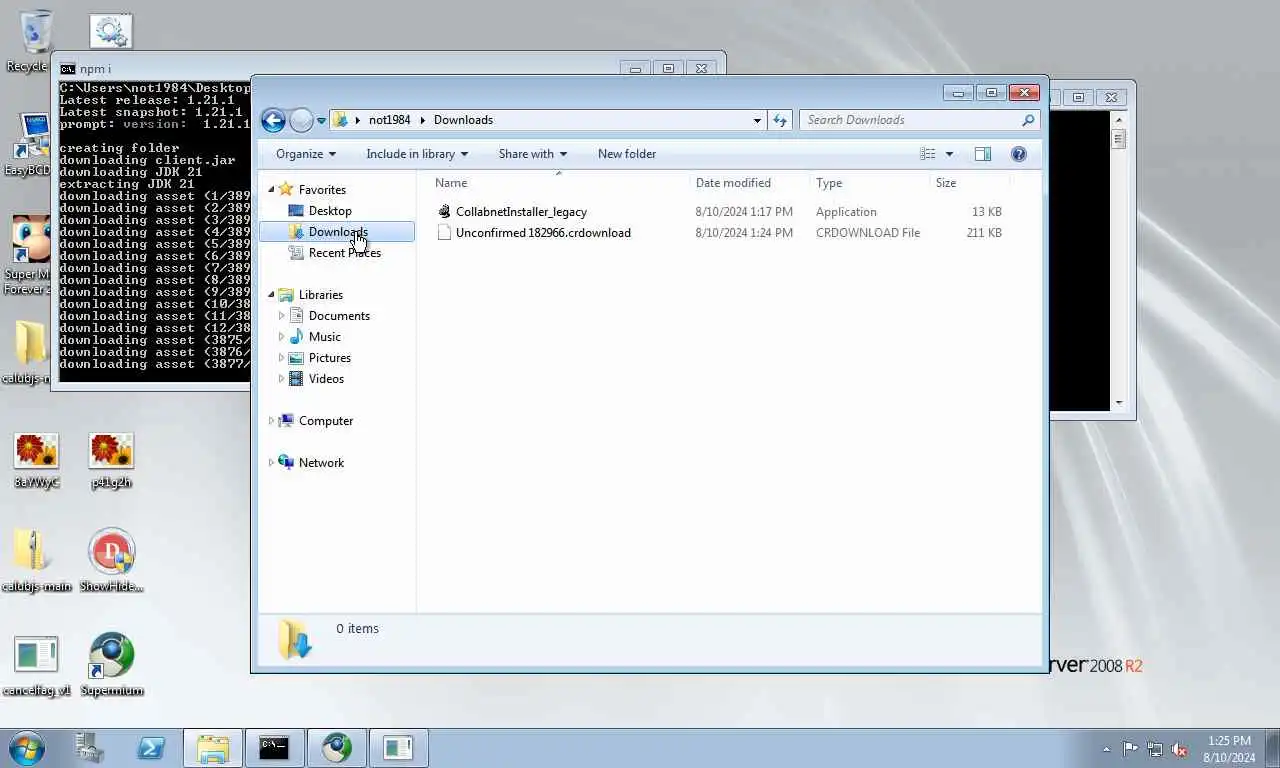The height and width of the screenshot is (768, 1280).
Task: Select the 8aYWyC desktop image icon
Action: [x=36, y=461]
